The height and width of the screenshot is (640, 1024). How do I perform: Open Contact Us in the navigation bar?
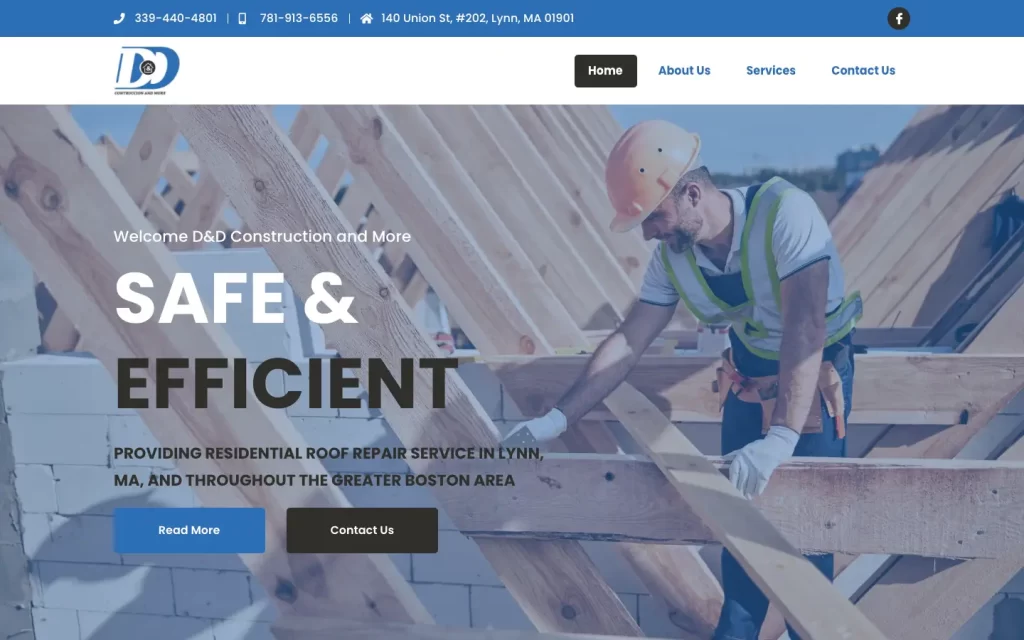pyautogui.click(x=863, y=71)
